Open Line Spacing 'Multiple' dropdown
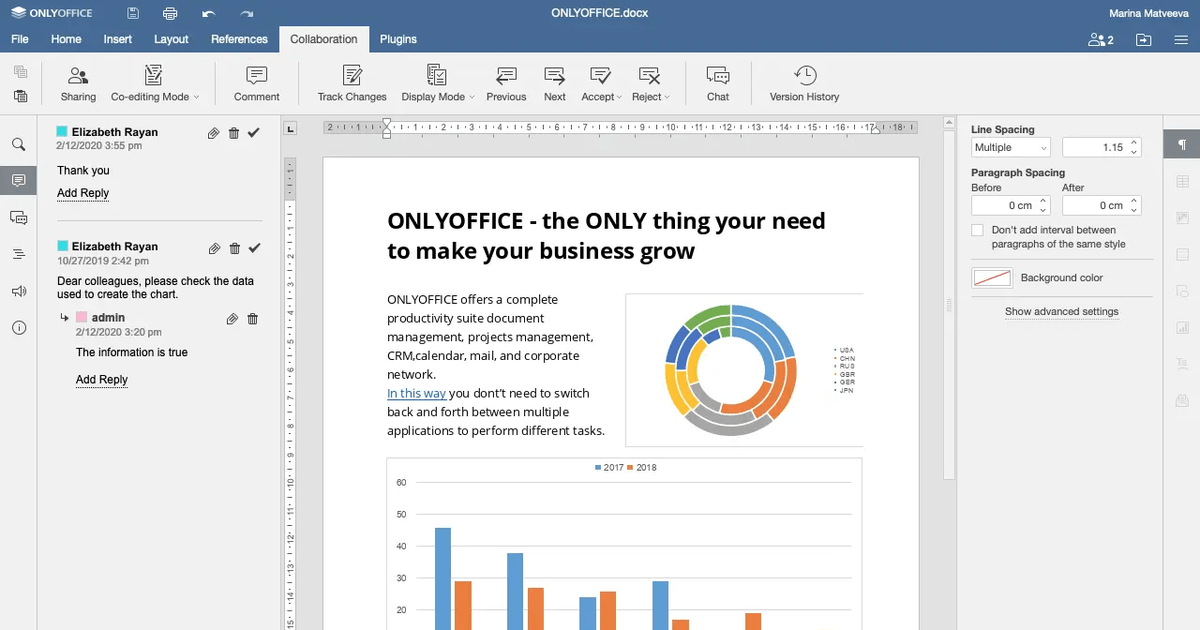 pos(1011,147)
